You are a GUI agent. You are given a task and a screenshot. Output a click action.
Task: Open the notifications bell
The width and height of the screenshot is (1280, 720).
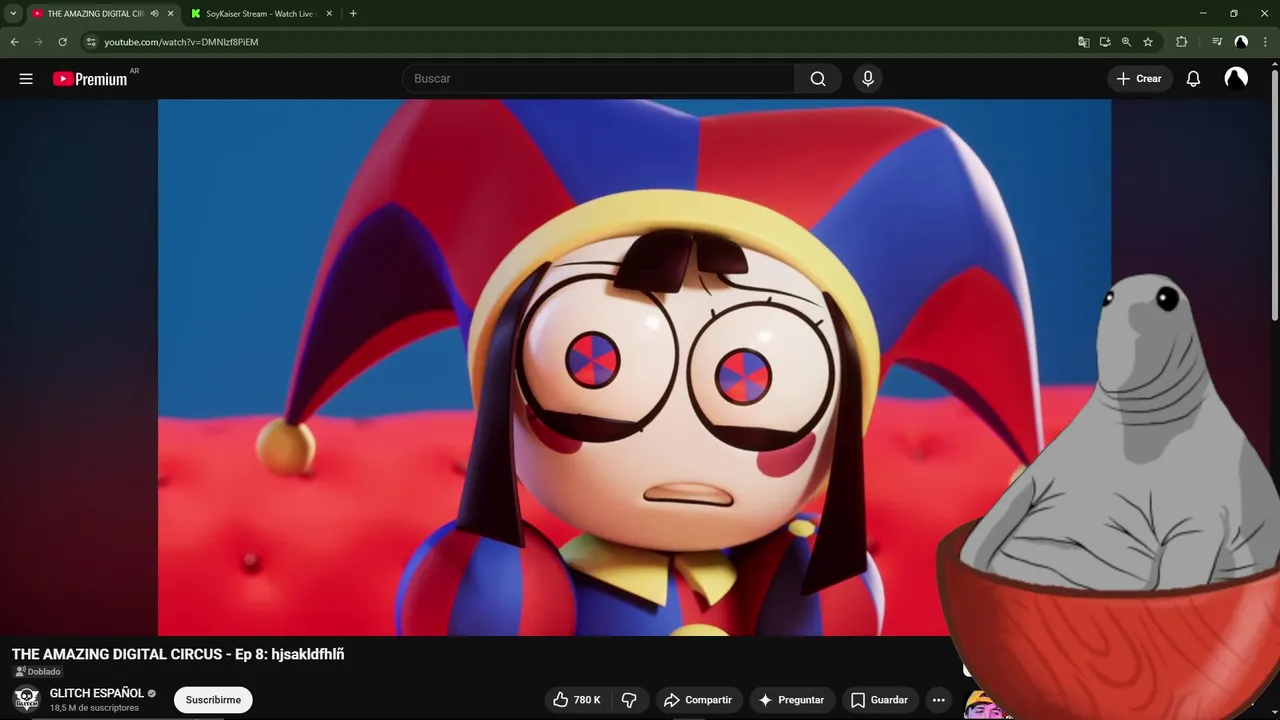click(x=1193, y=79)
